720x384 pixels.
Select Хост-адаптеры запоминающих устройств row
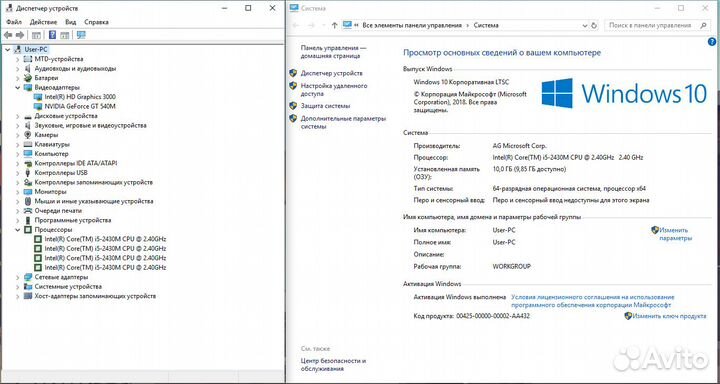(x=95, y=296)
